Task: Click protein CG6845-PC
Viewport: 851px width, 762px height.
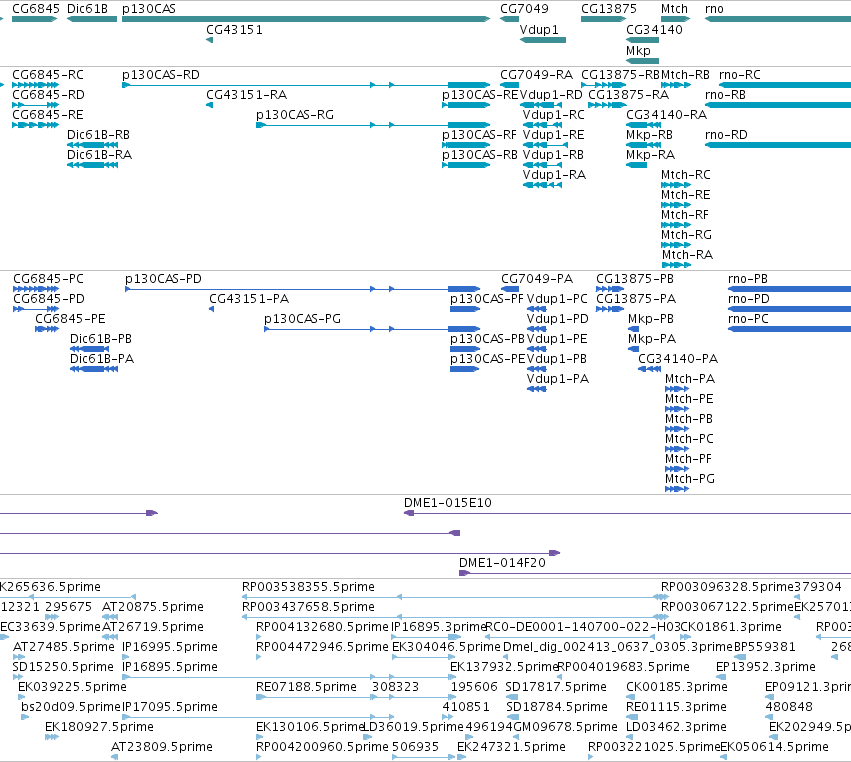Action: pyautogui.click(x=48, y=279)
